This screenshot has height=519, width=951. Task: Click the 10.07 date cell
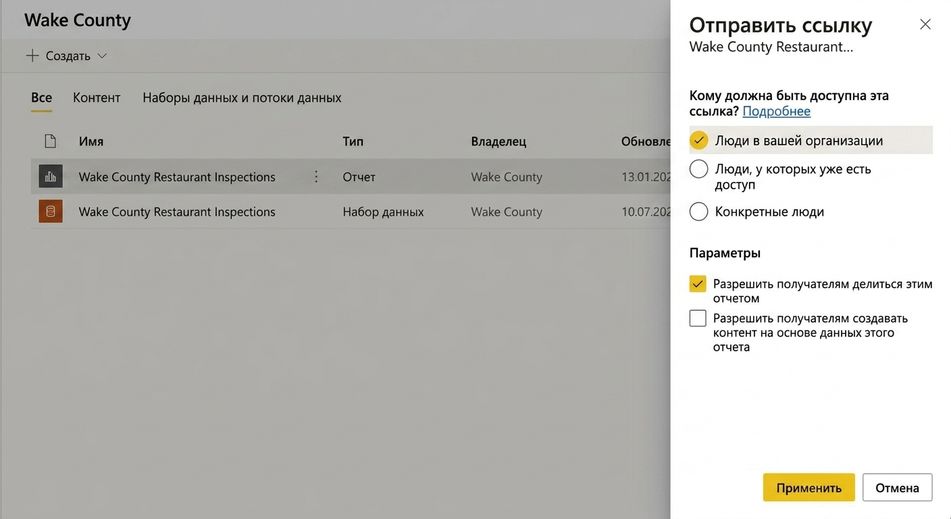pos(646,212)
